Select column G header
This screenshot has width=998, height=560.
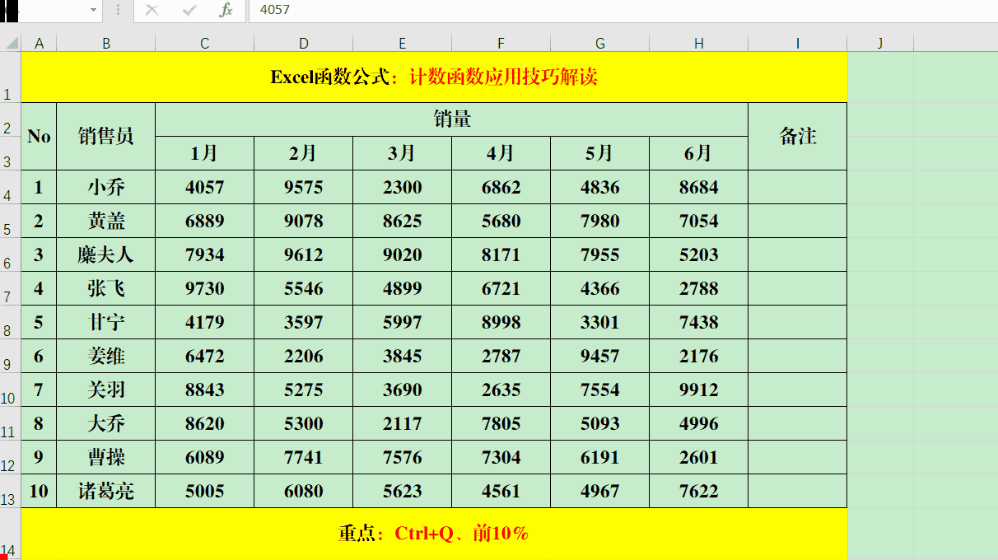[x=600, y=43]
